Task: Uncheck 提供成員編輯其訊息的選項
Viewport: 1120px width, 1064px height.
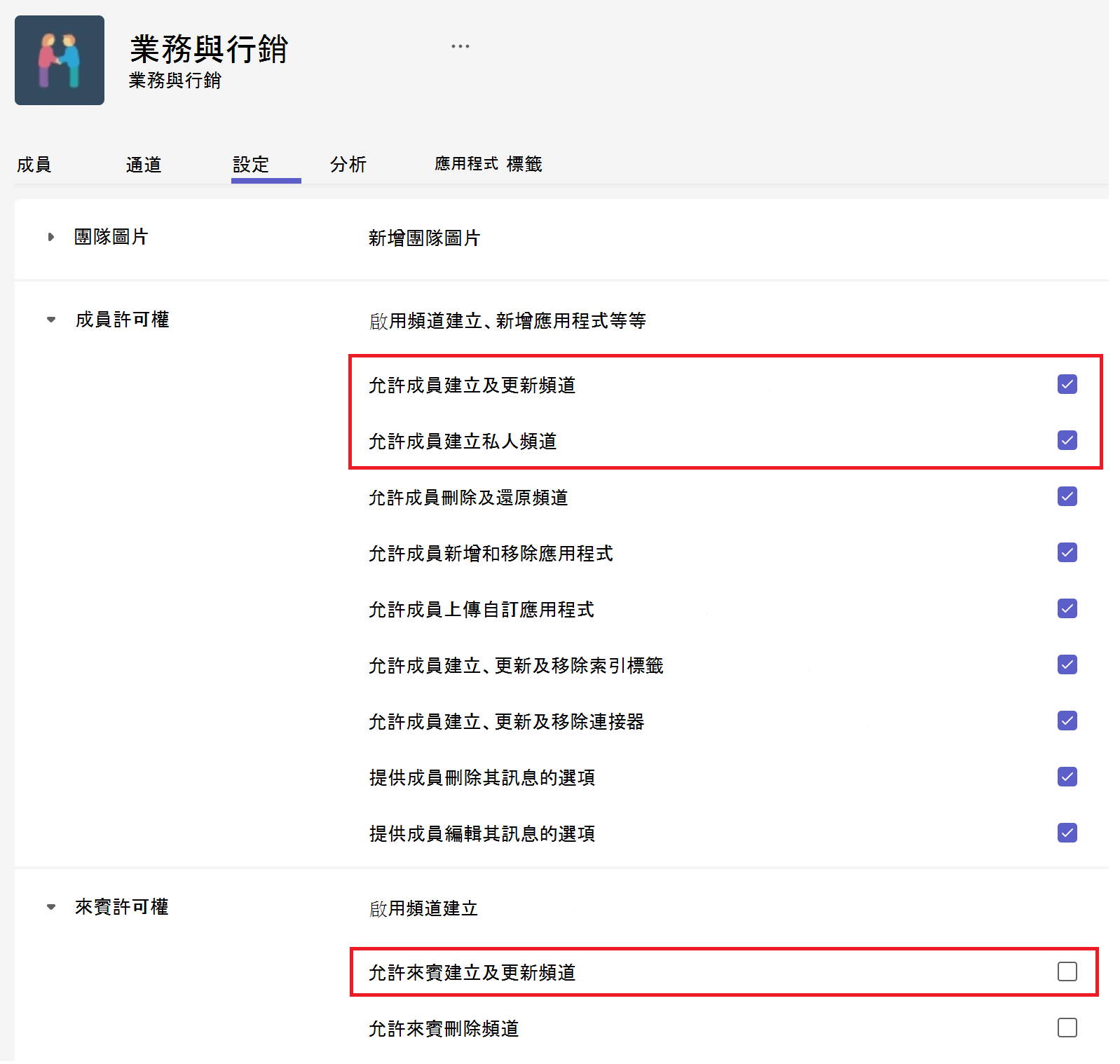Action: (1067, 833)
